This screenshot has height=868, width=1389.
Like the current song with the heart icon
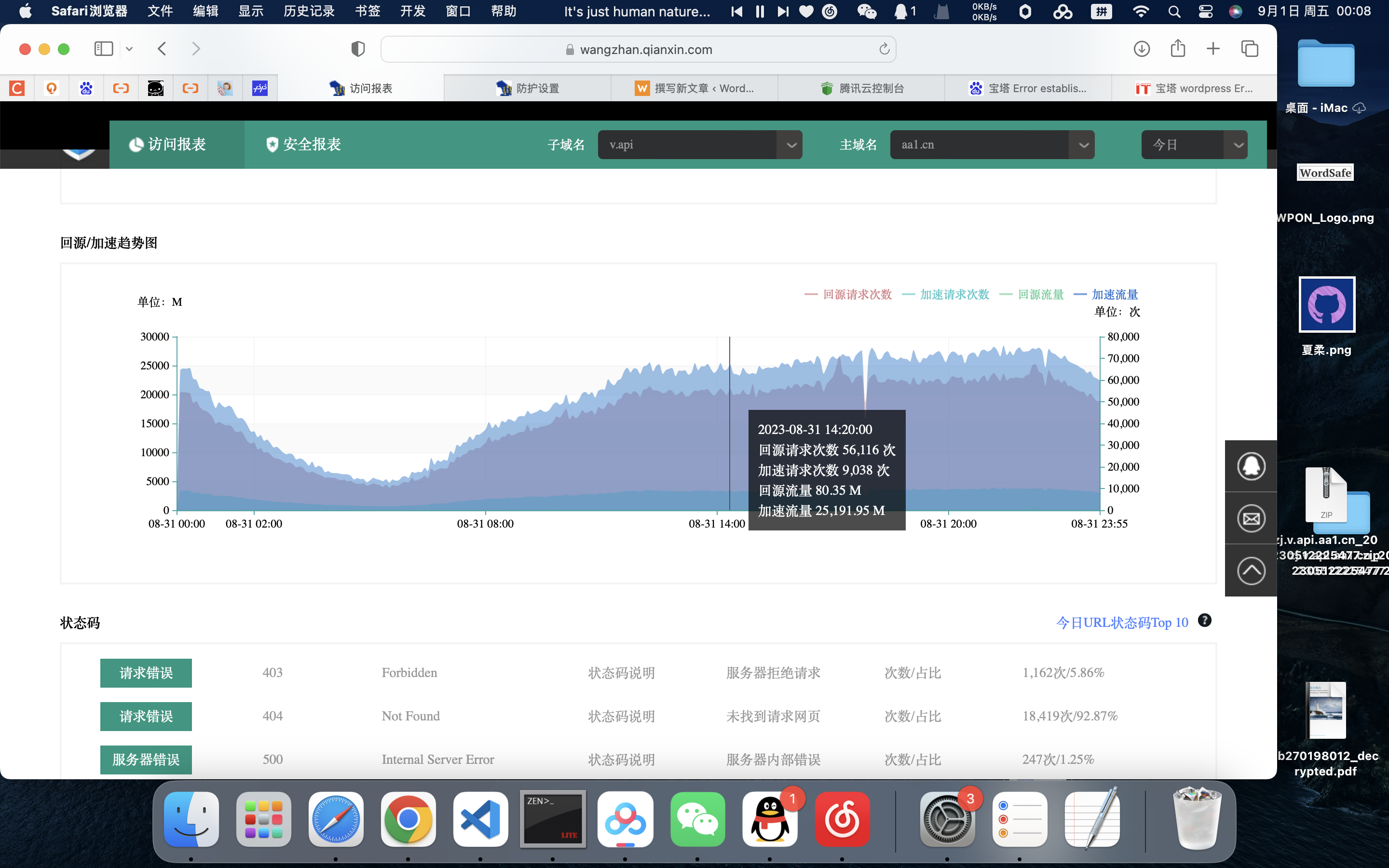pos(806,12)
